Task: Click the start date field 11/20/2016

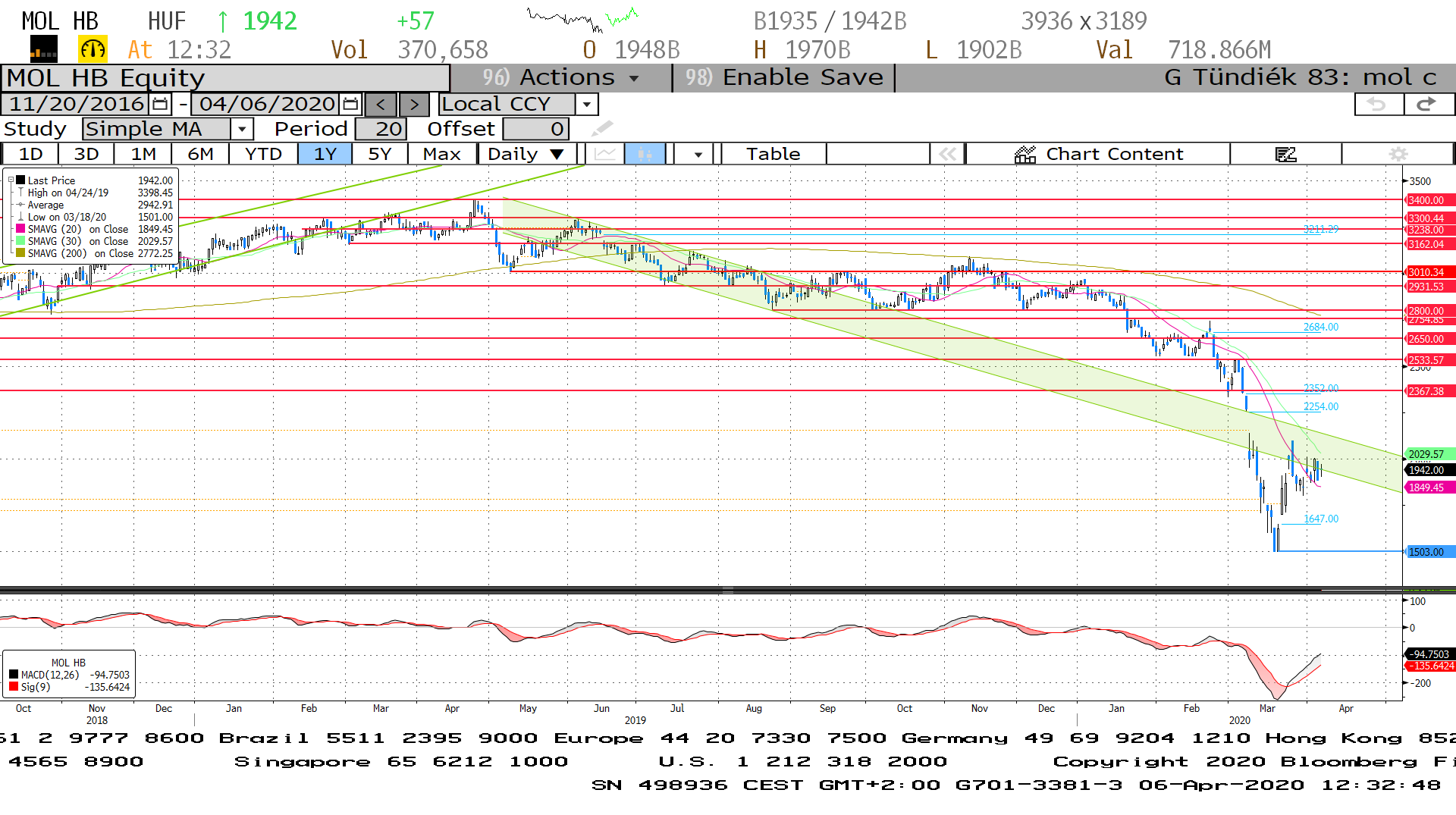Action: pos(76,104)
